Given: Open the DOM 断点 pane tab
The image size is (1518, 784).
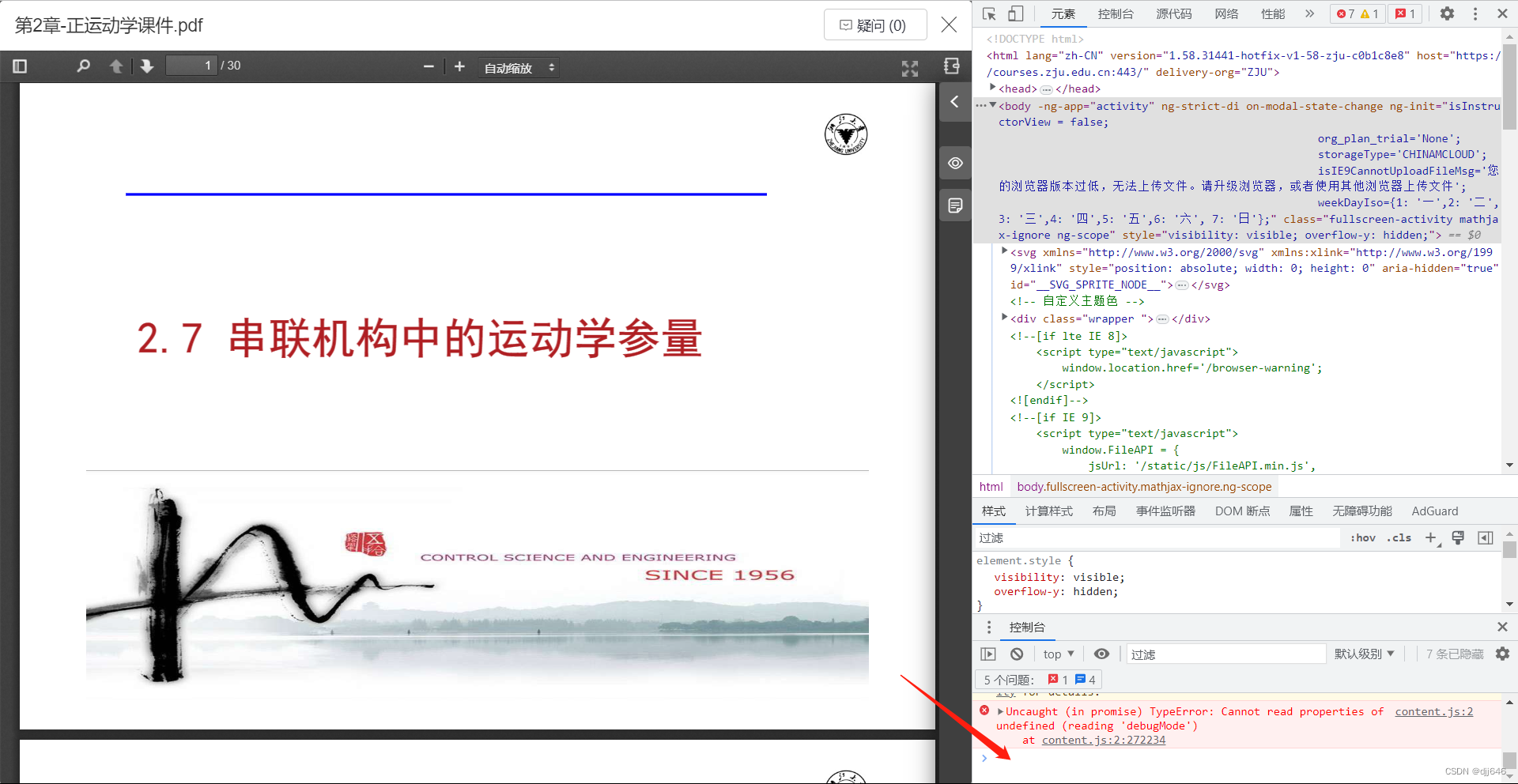Looking at the screenshot, I should [1242, 511].
